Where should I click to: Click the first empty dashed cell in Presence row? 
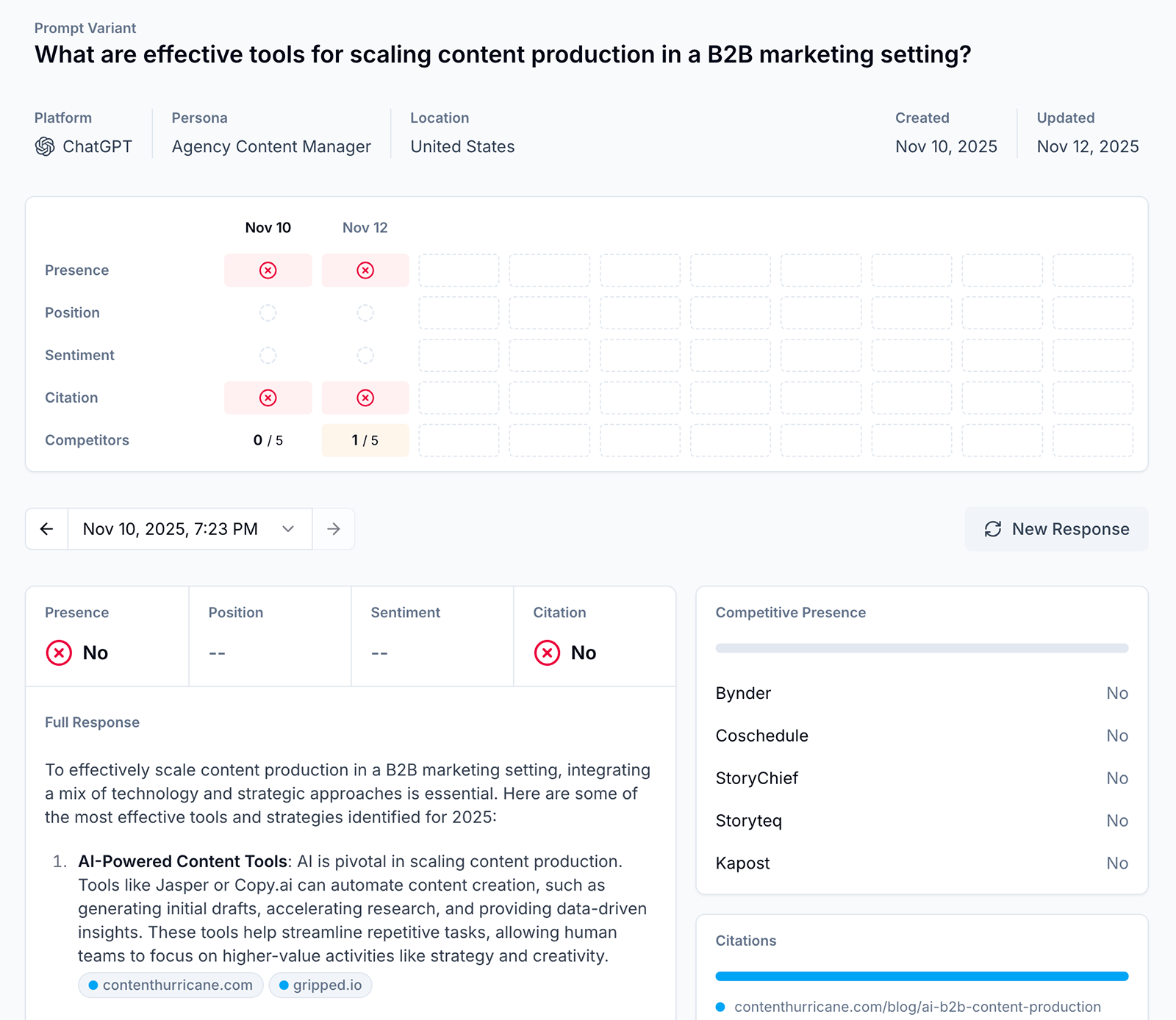459,270
